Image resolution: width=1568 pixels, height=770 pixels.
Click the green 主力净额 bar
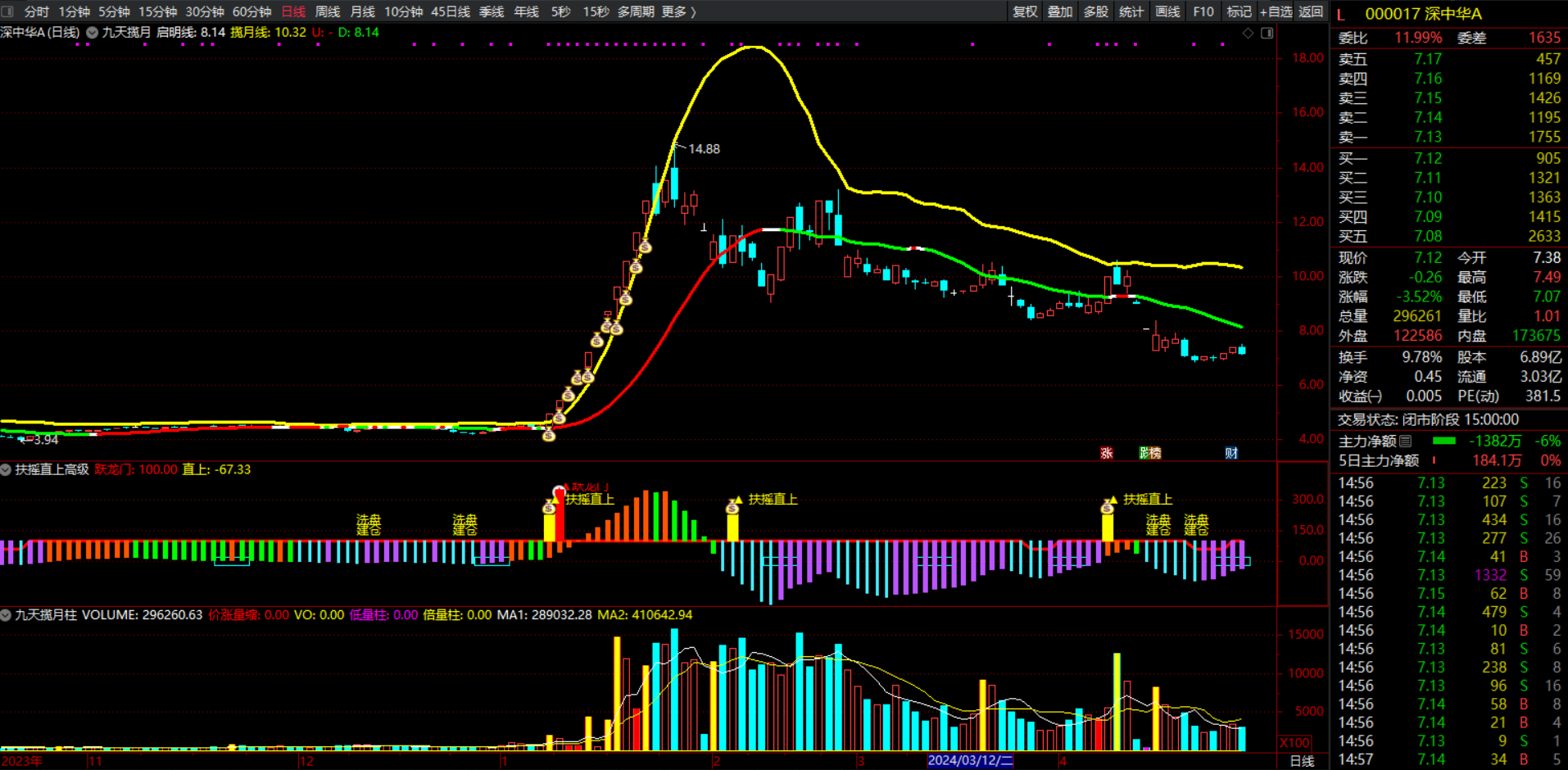click(1443, 441)
